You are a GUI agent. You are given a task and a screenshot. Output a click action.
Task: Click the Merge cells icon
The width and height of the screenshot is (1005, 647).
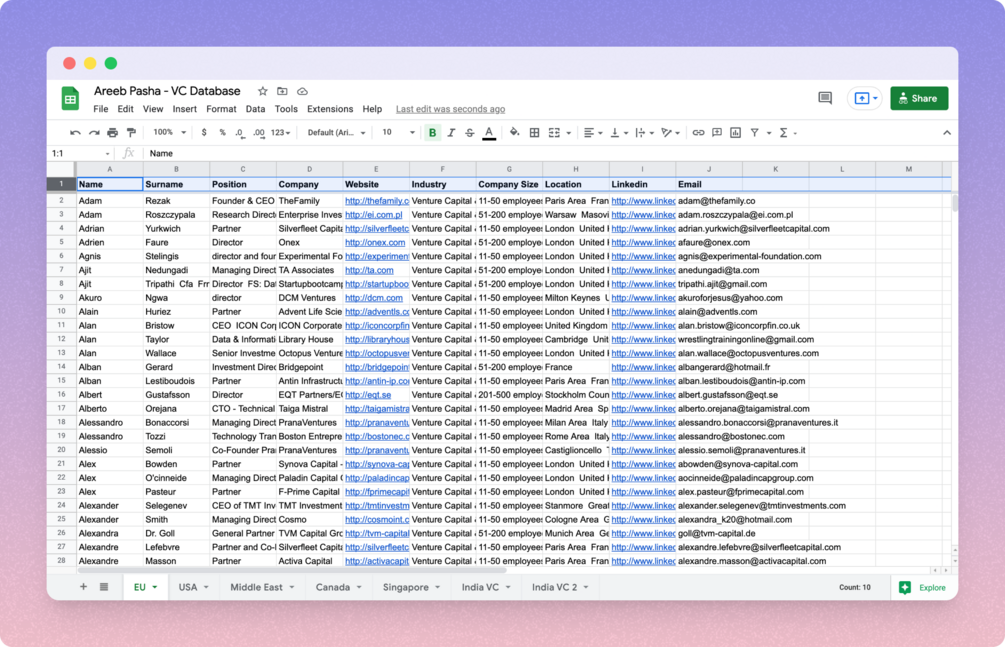[x=554, y=133]
